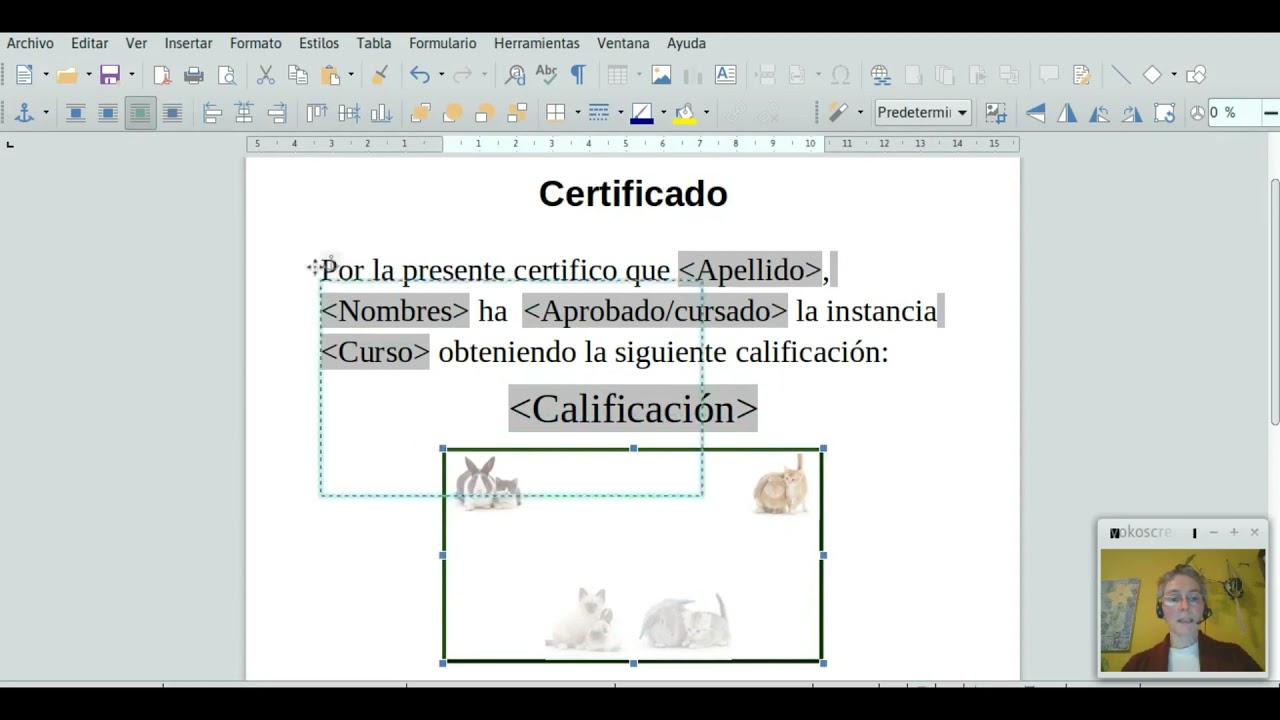Open the Predeterminado image mode dropdown
Viewport: 1280px width, 720px height.
point(923,113)
